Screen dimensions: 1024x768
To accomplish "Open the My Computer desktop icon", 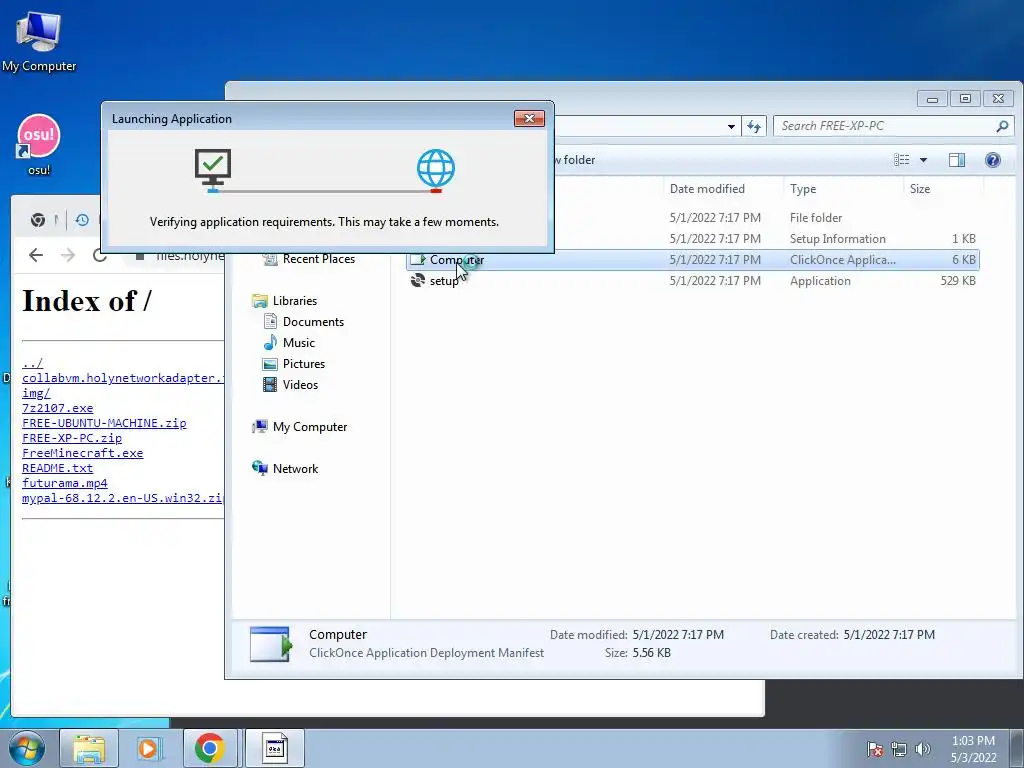I will tap(39, 39).
